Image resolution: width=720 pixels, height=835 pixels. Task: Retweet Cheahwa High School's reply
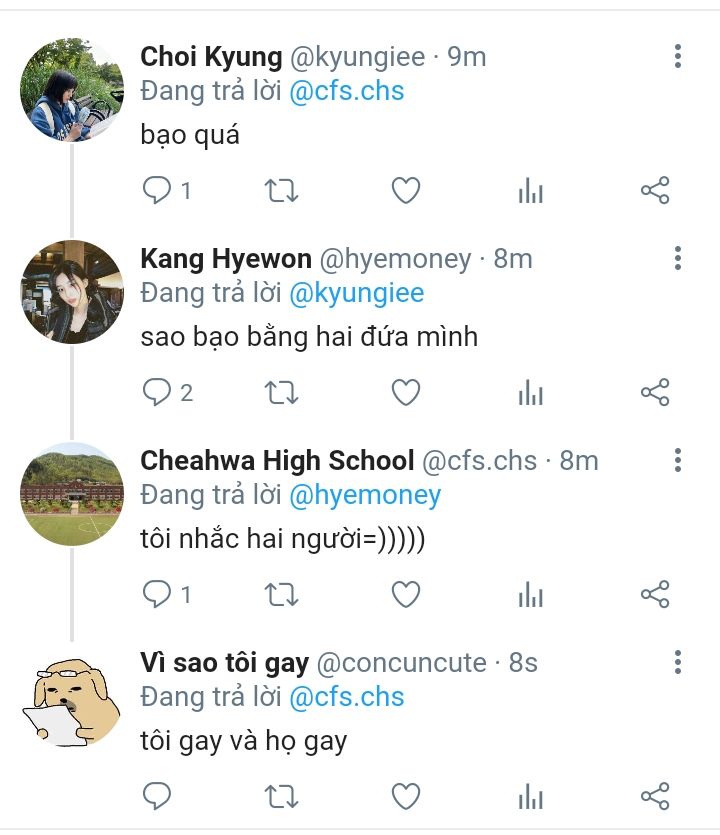281,595
